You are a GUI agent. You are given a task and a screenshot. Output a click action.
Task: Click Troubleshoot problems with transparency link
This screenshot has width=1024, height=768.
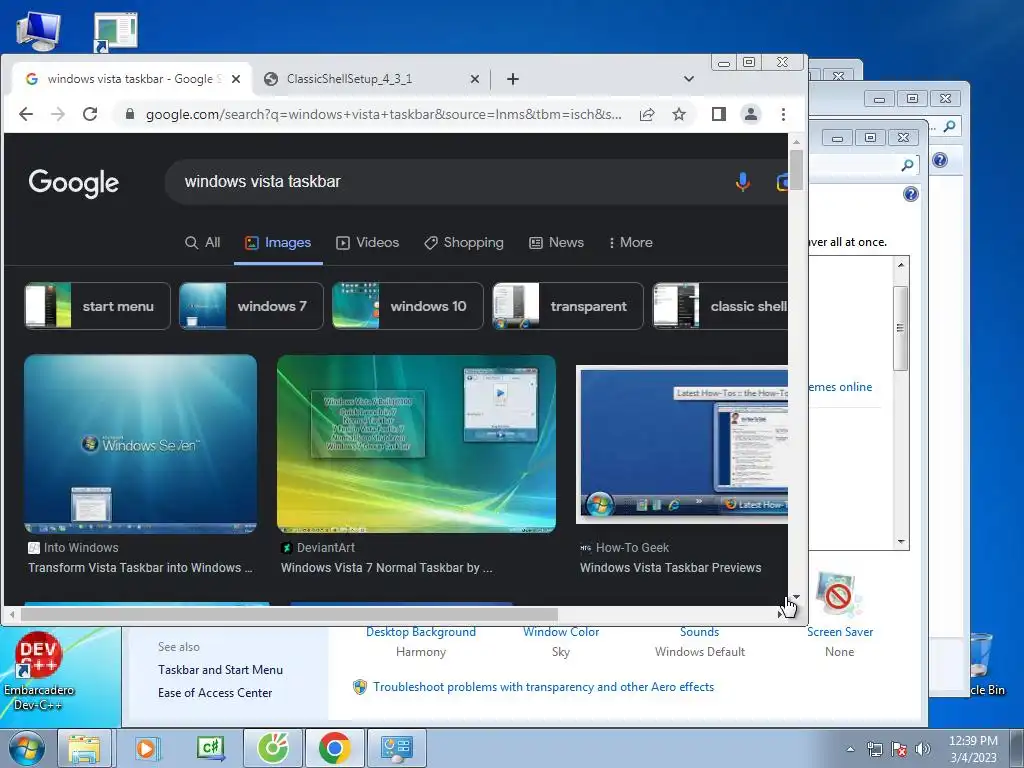pyautogui.click(x=543, y=686)
